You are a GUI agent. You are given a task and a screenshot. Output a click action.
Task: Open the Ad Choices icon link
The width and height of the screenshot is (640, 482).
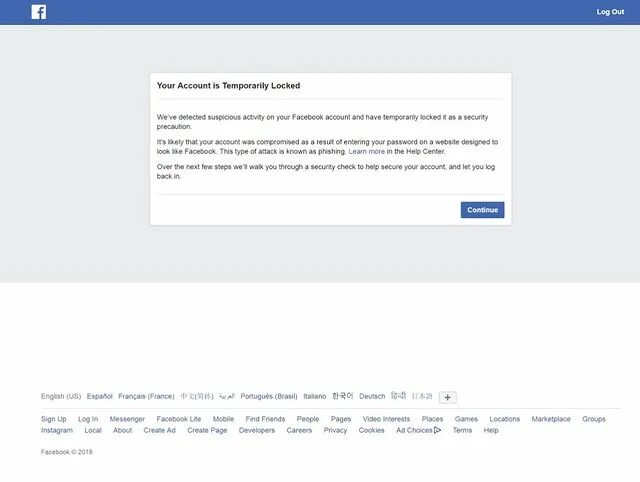(418, 430)
